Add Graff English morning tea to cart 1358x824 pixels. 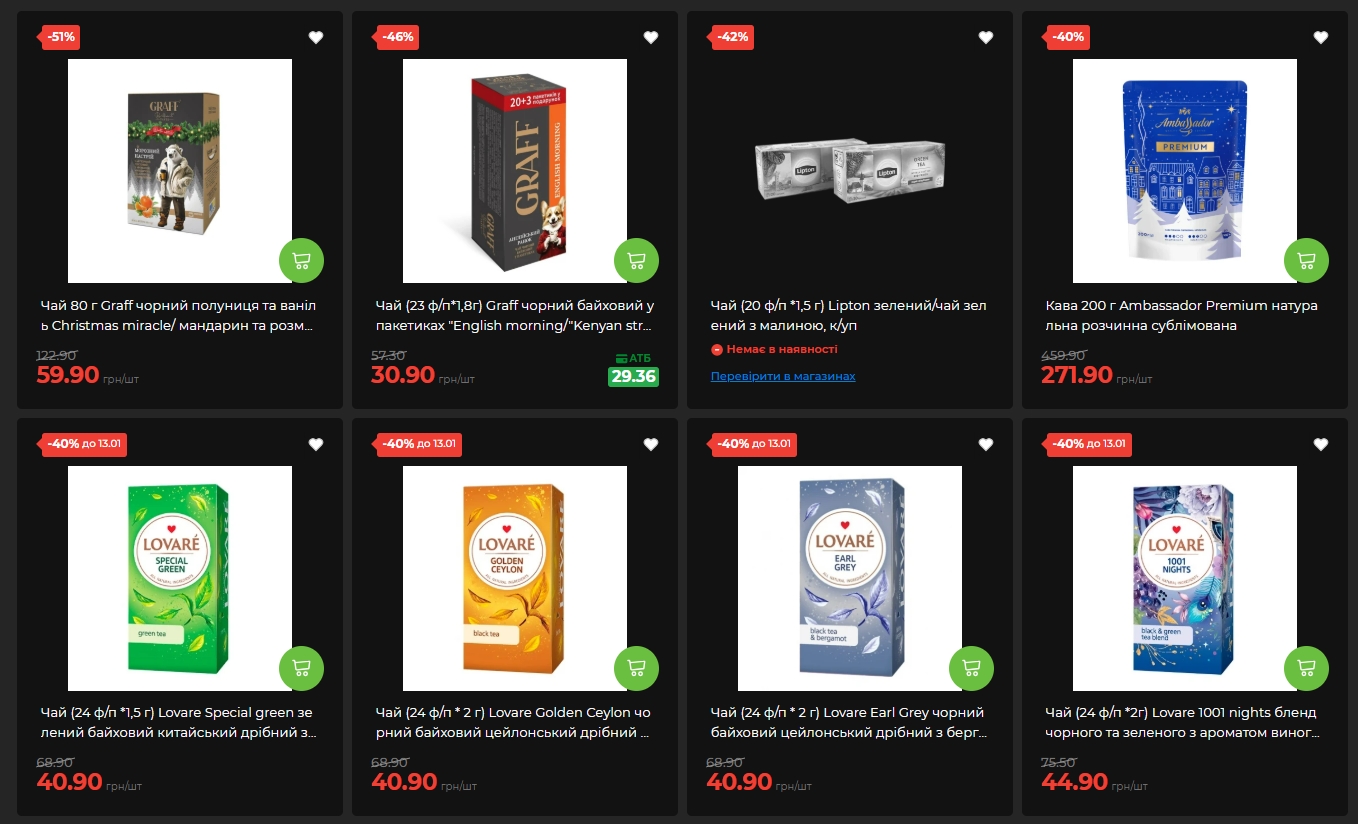tap(636, 261)
